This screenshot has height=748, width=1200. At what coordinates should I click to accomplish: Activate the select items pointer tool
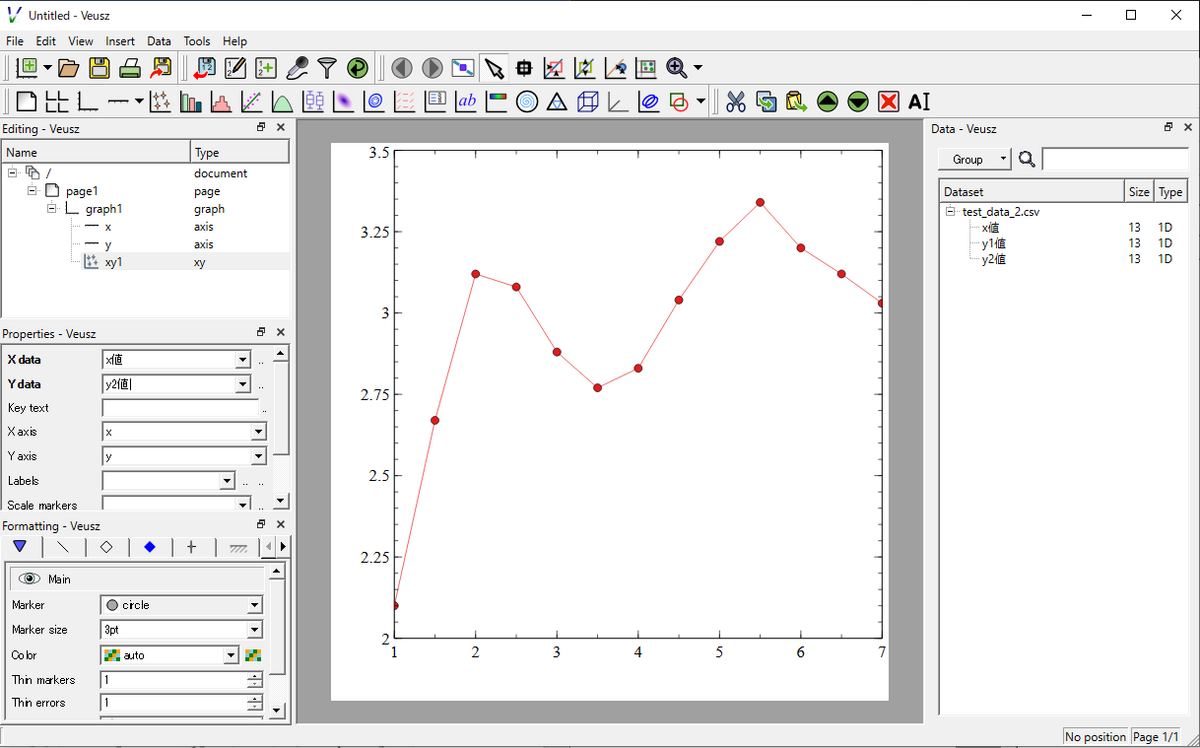(x=494, y=68)
